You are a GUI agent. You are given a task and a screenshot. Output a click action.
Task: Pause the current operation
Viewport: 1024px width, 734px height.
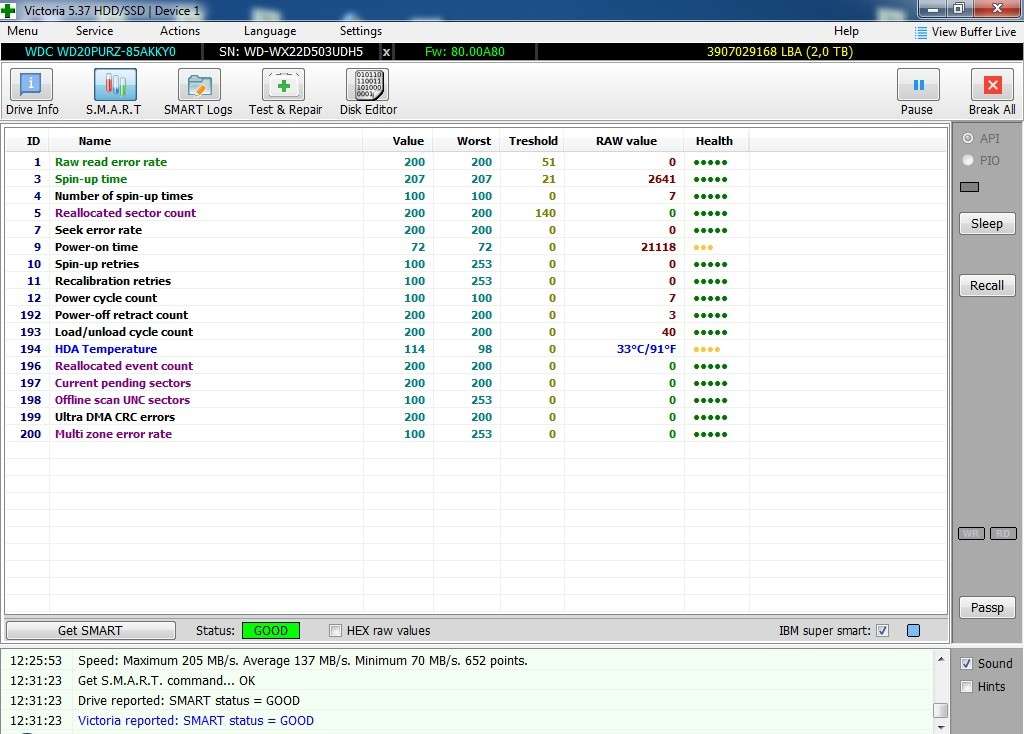click(x=917, y=92)
